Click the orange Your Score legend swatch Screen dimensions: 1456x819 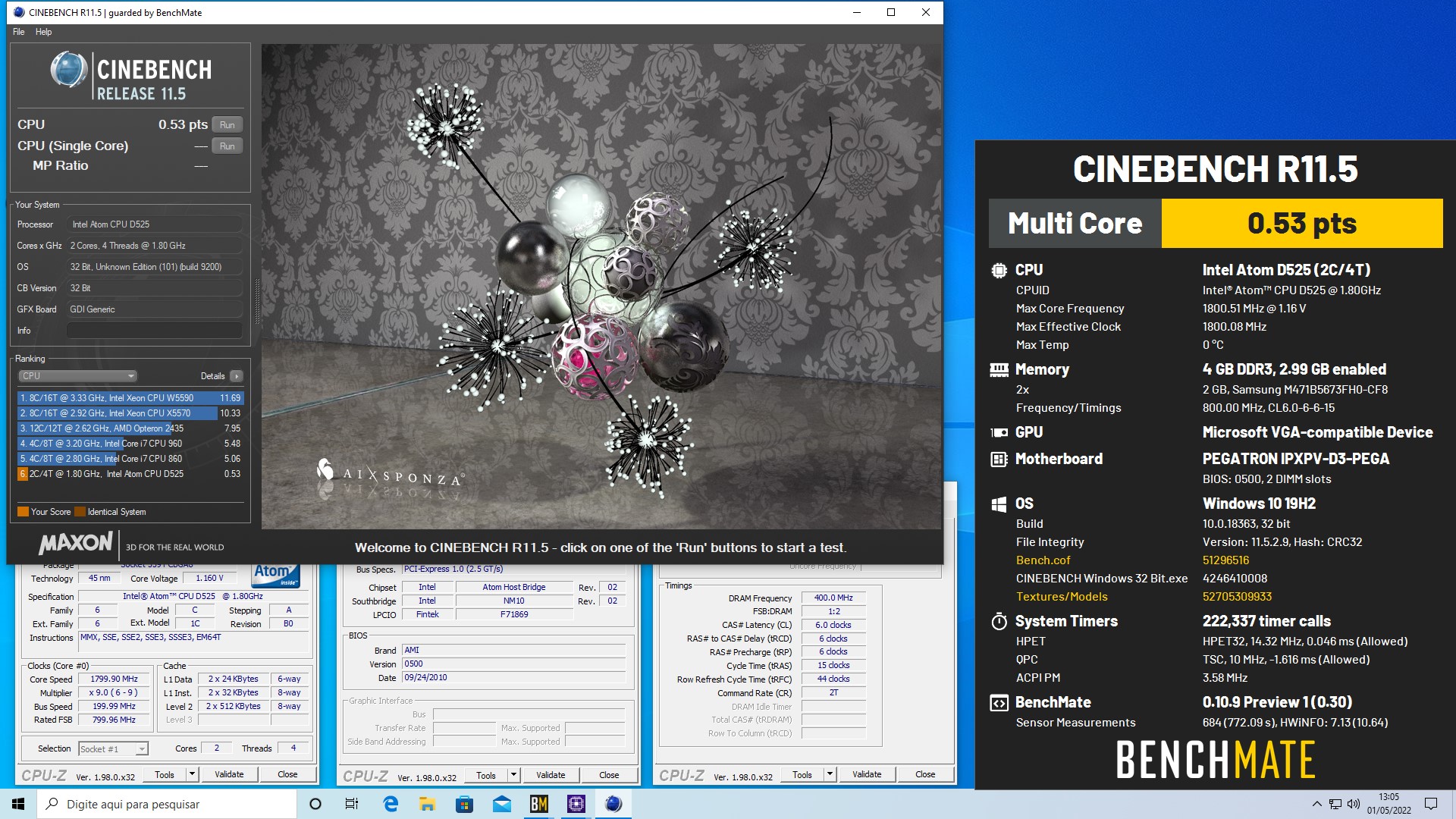pyautogui.click(x=23, y=512)
